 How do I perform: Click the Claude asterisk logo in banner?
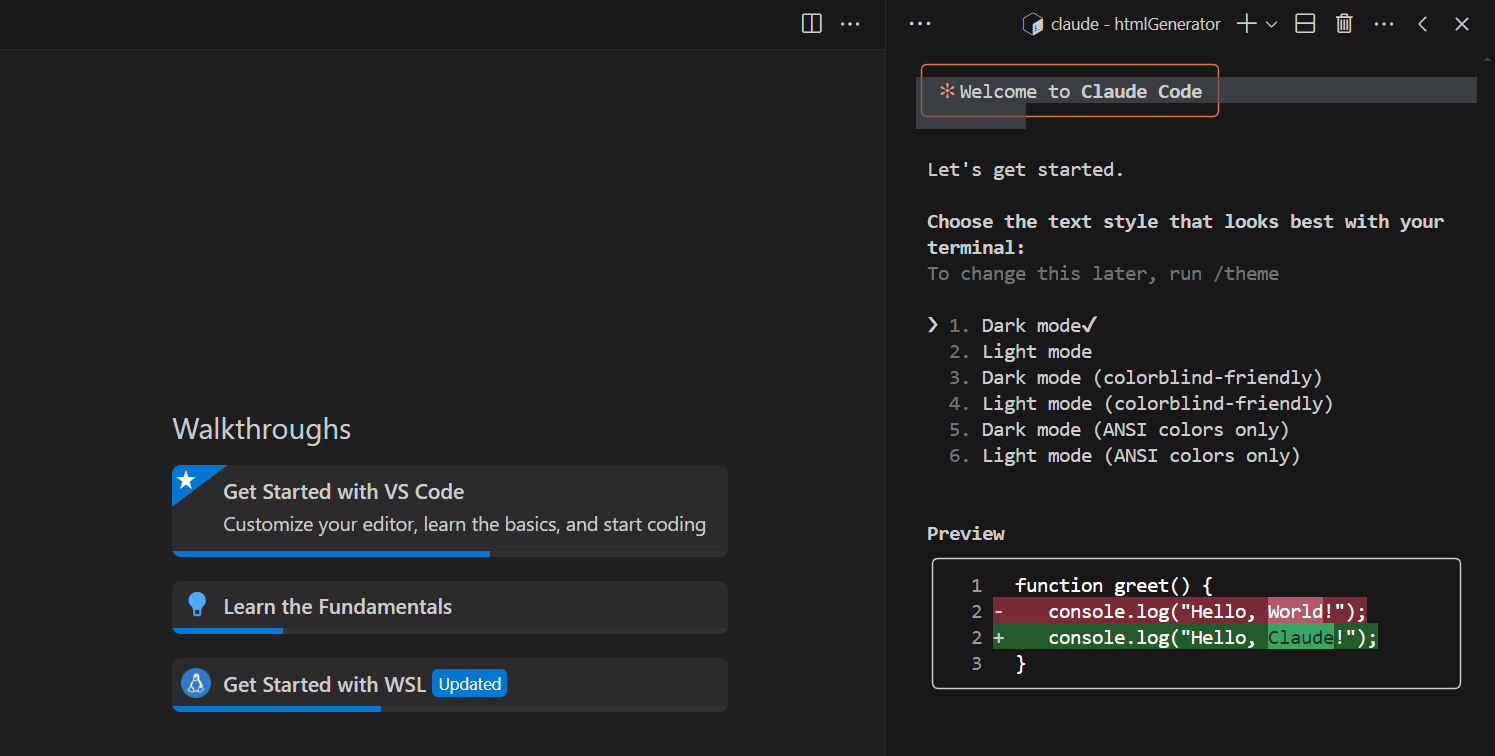tap(946, 91)
